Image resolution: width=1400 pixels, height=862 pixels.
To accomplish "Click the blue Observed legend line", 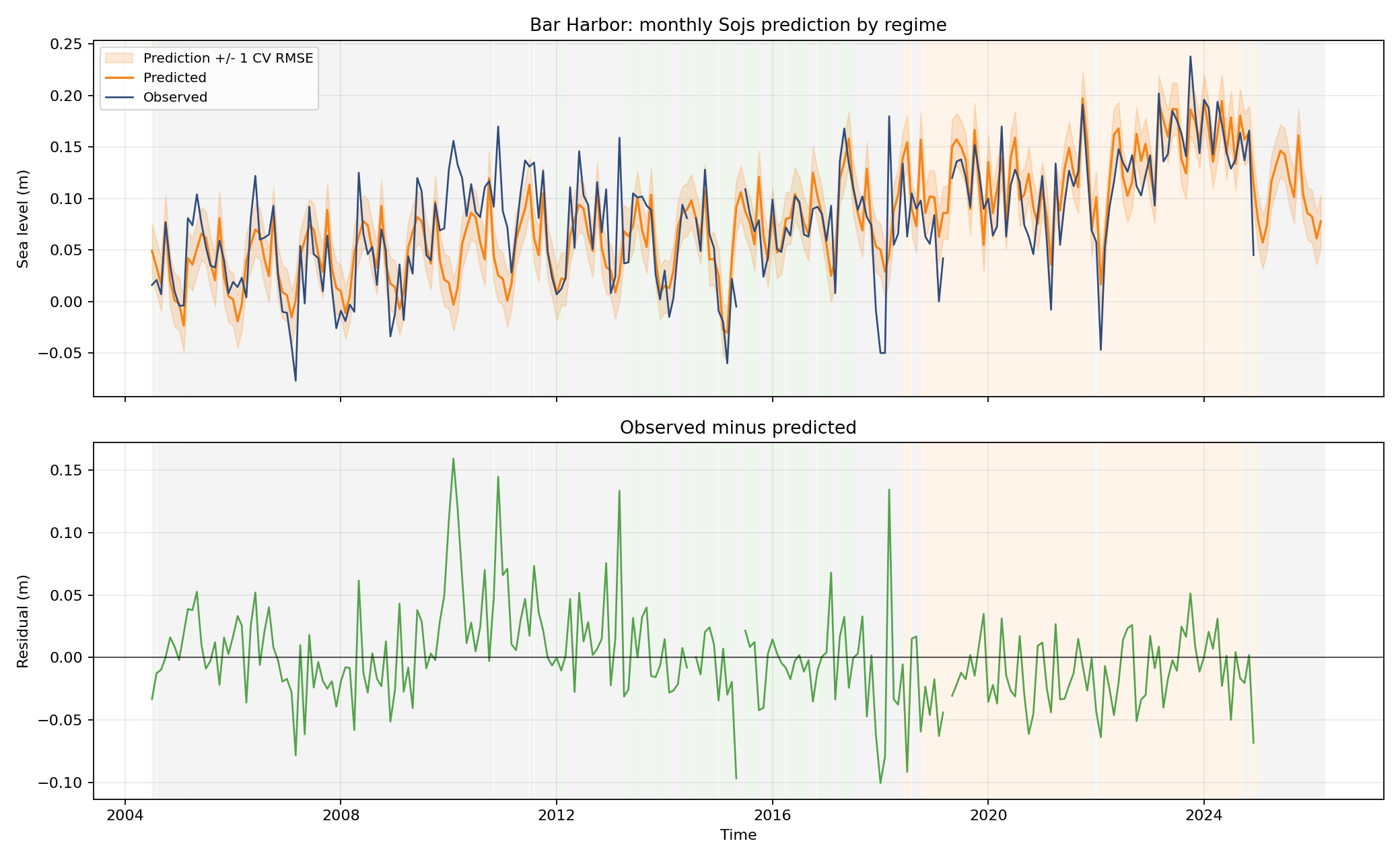I will pos(120,97).
